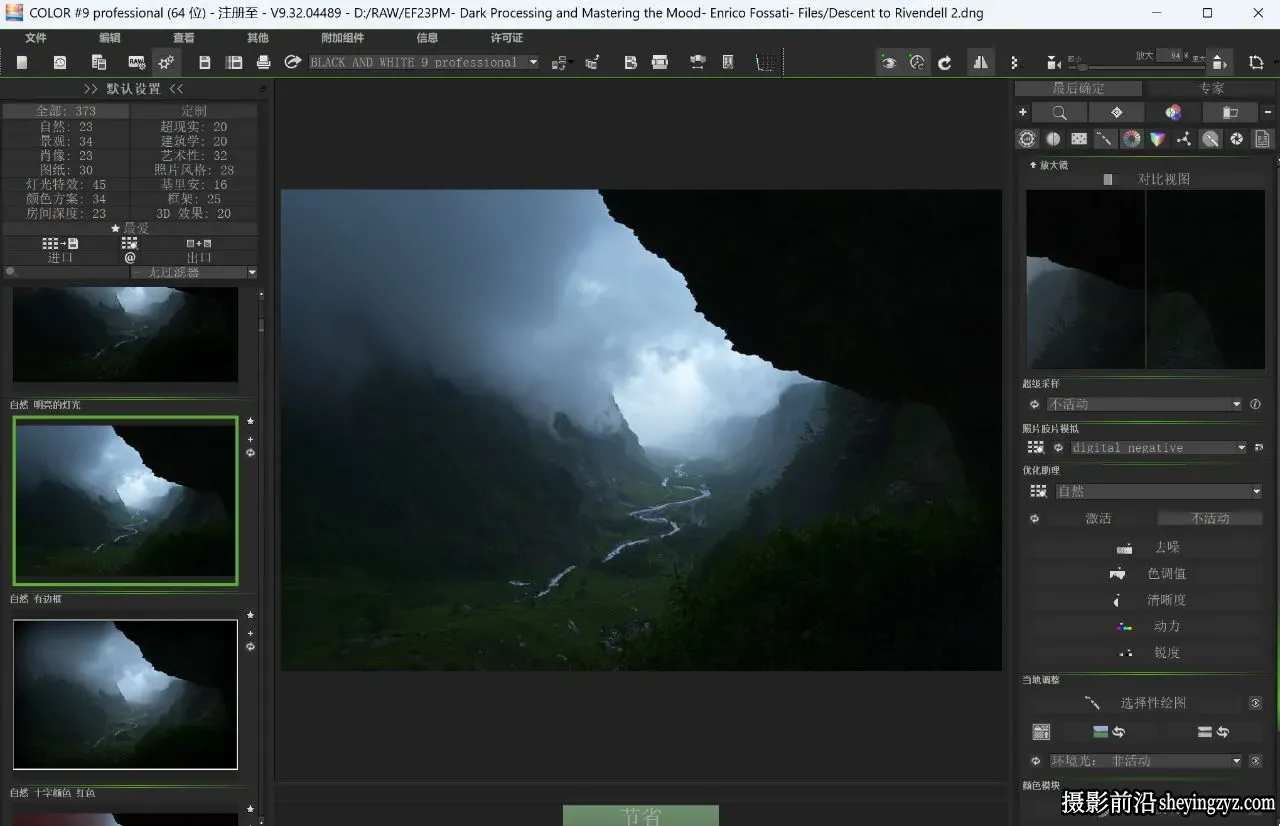
Task: Click the crop/rotate frame icon in the top right
Action: pyautogui.click(x=1256, y=63)
